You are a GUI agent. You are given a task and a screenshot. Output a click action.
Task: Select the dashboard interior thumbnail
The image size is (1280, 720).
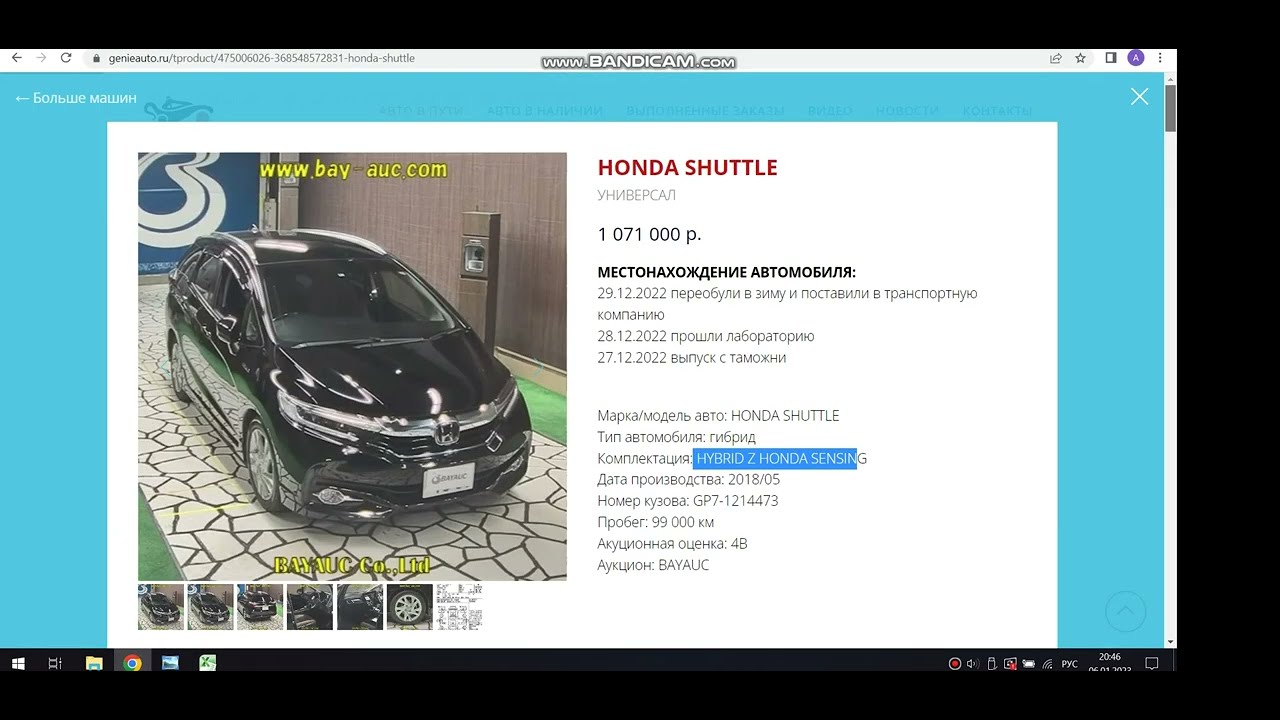(x=360, y=607)
